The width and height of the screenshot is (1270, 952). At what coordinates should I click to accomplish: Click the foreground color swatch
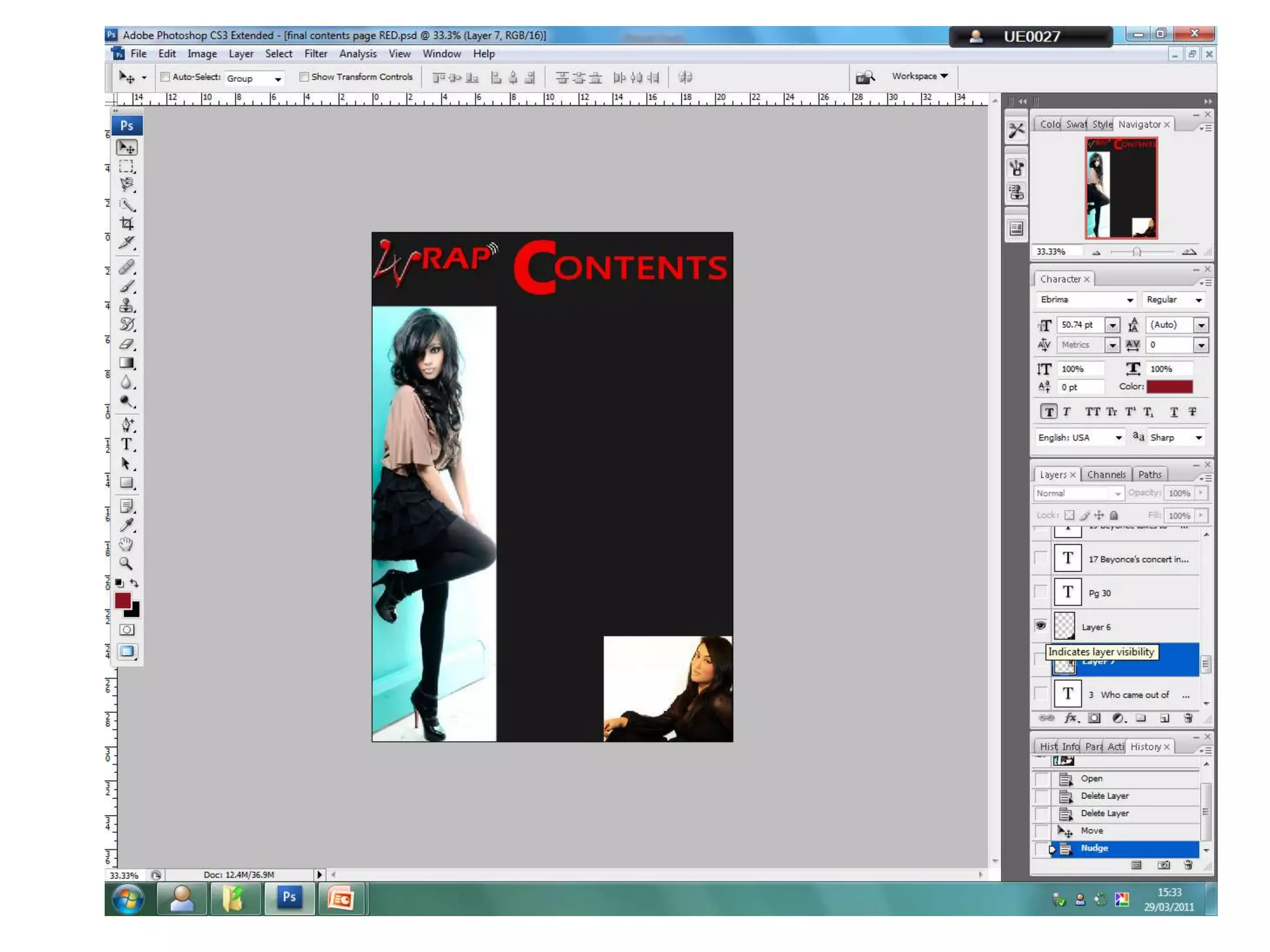(123, 600)
